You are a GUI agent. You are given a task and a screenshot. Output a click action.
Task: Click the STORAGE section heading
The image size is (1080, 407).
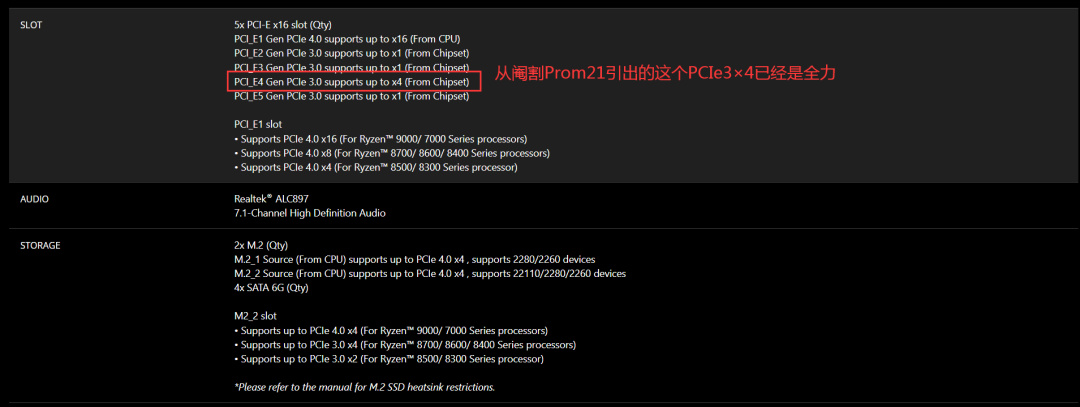tap(40, 245)
